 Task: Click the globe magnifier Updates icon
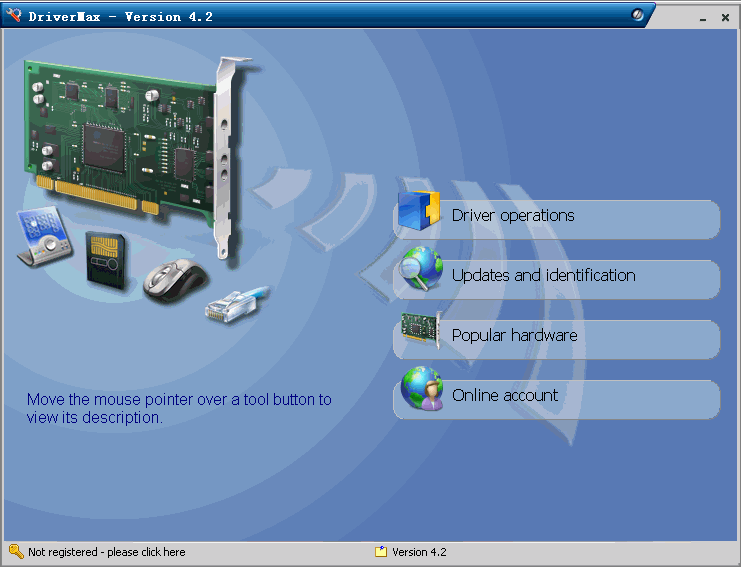(421, 270)
